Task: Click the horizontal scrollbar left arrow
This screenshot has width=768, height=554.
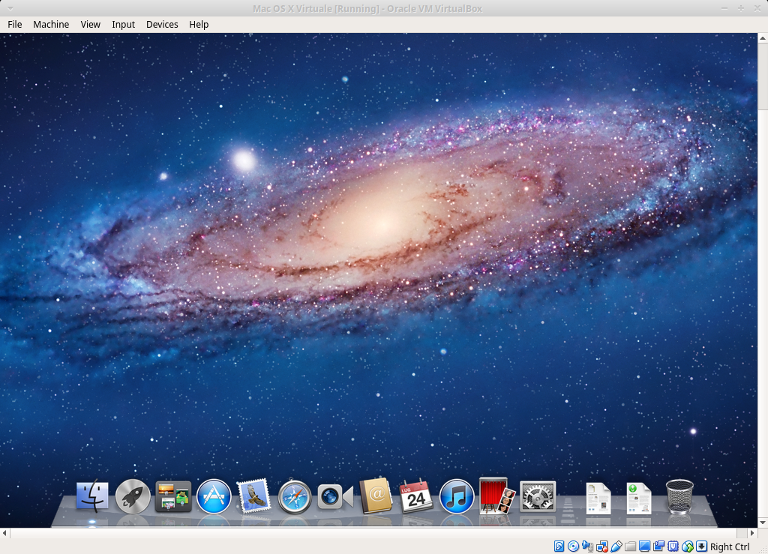Action: pos(4,532)
